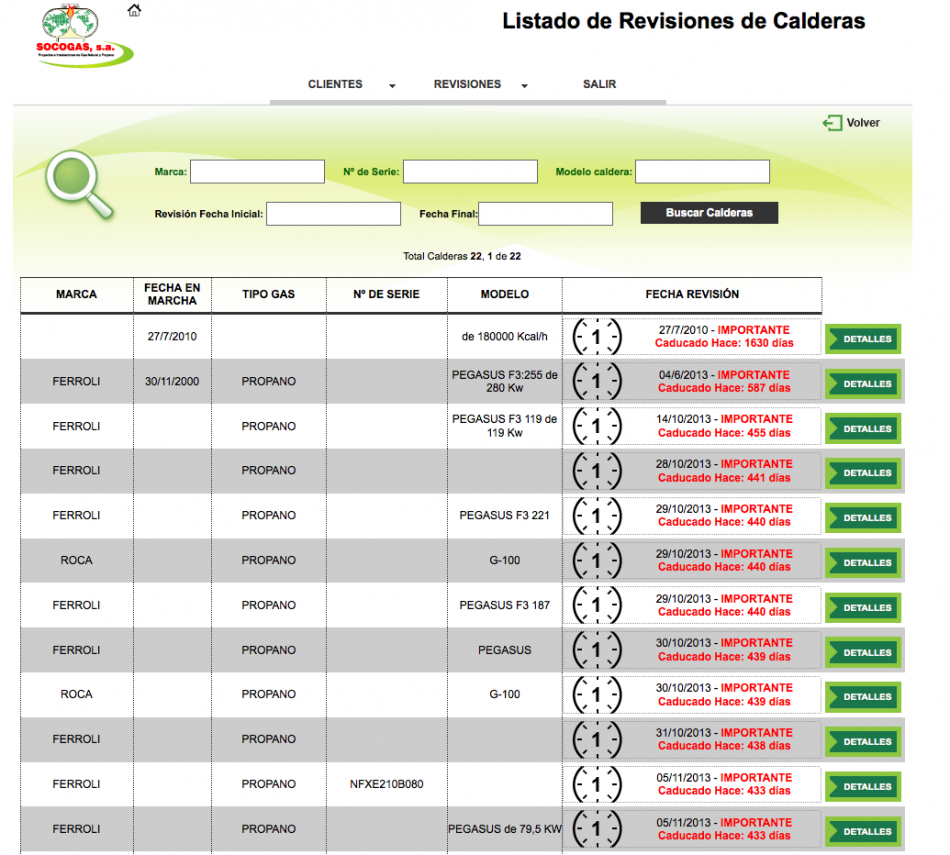Focus the Marca input field
Screen dimensions: 950x855
tap(257, 171)
